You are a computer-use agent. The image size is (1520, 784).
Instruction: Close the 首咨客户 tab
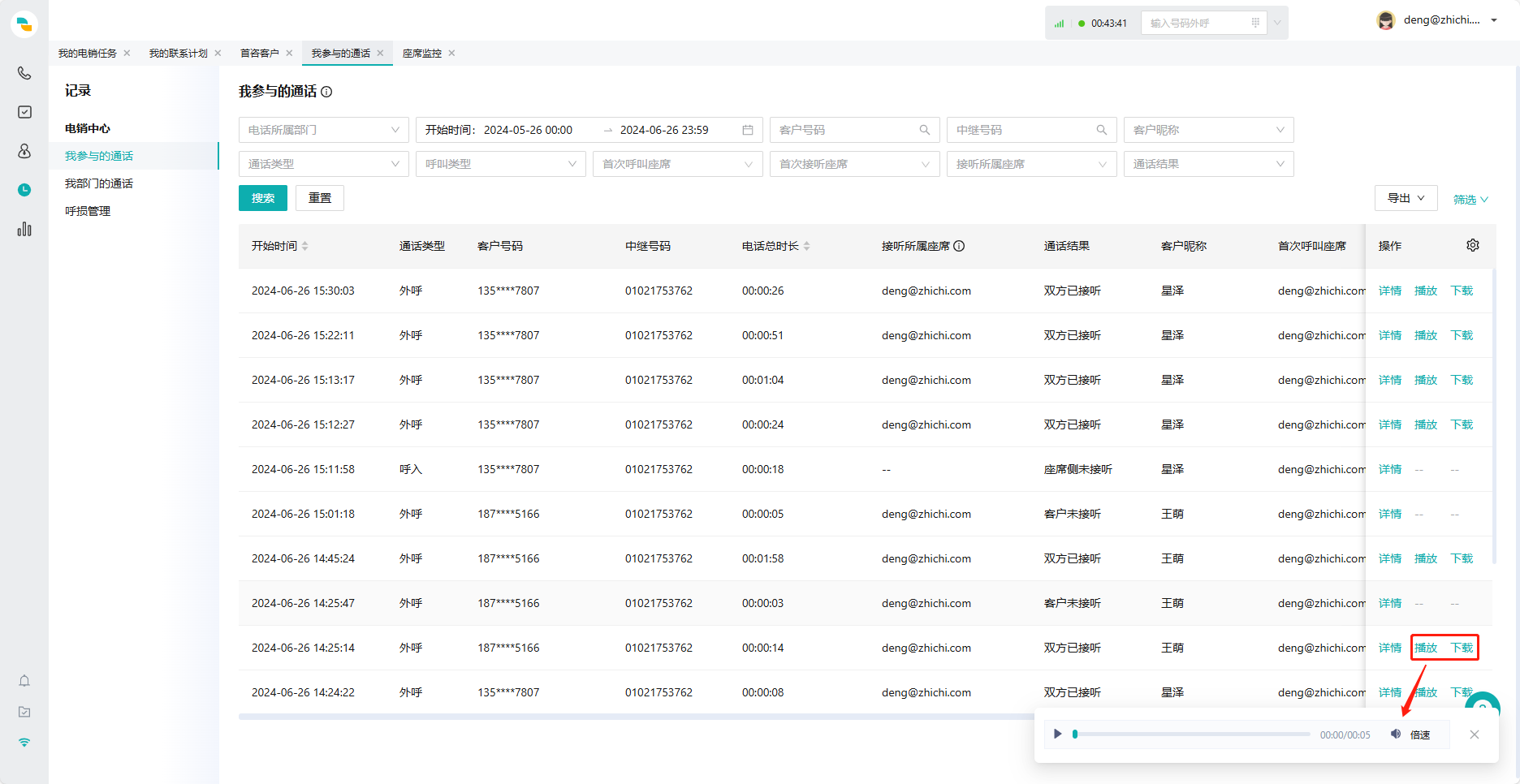point(289,54)
